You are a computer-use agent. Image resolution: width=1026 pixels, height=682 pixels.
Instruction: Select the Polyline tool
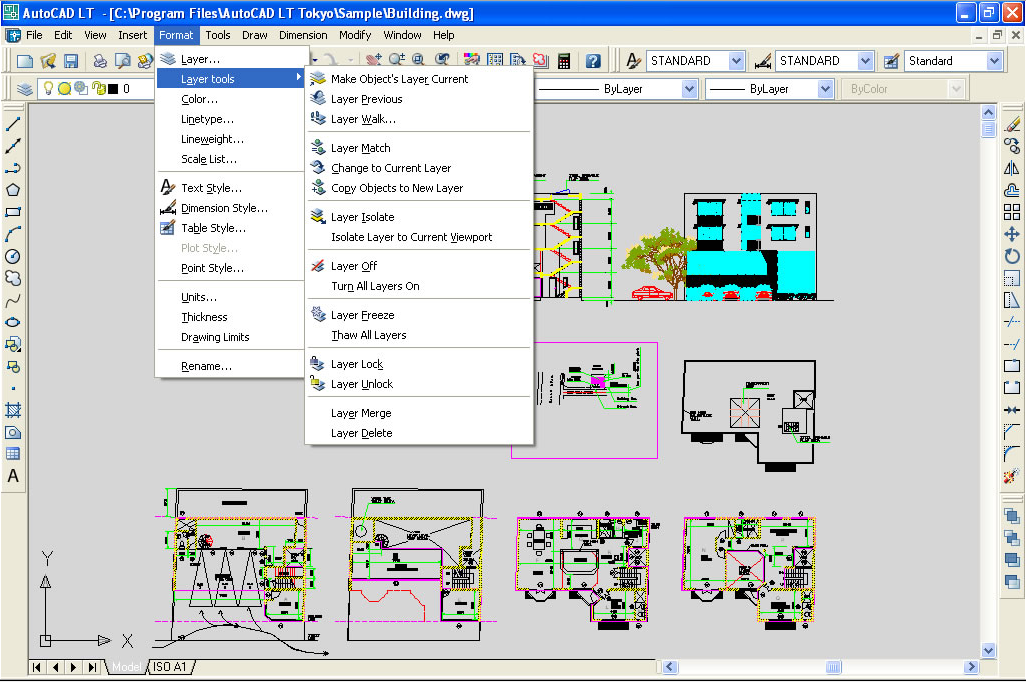[x=12, y=168]
